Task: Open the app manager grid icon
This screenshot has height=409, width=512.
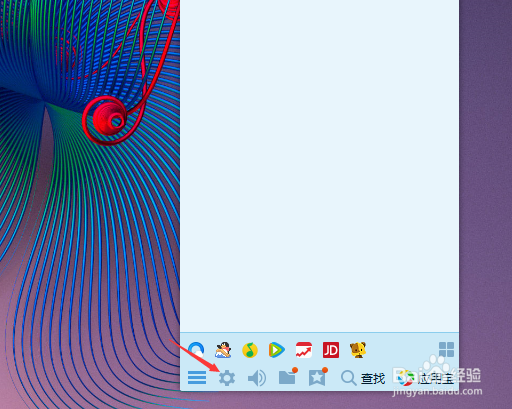Action: tap(446, 349)
